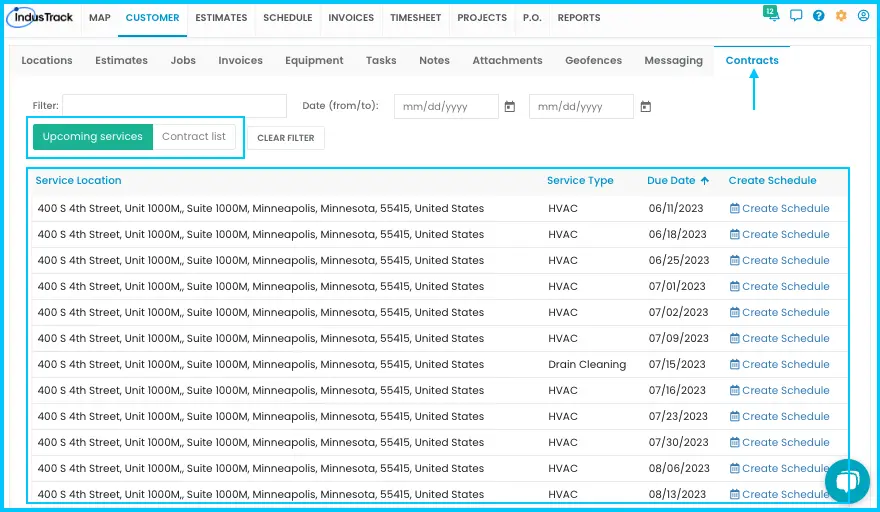Focus the from date input field
Image resolution: width=880 pixels, height=512 pixels.
tap(446, 107)
